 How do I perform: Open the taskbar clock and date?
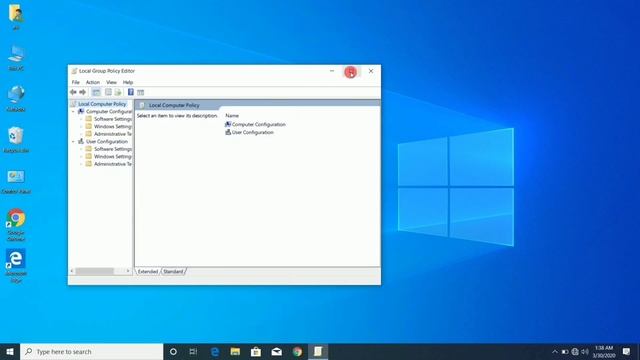click(604, 351)
